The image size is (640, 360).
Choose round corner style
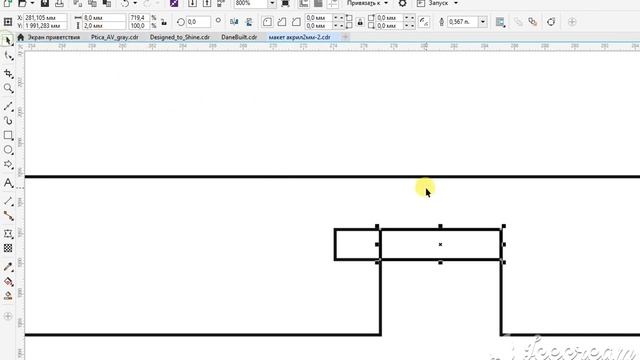pyautogui.click(x=267, y=22)
